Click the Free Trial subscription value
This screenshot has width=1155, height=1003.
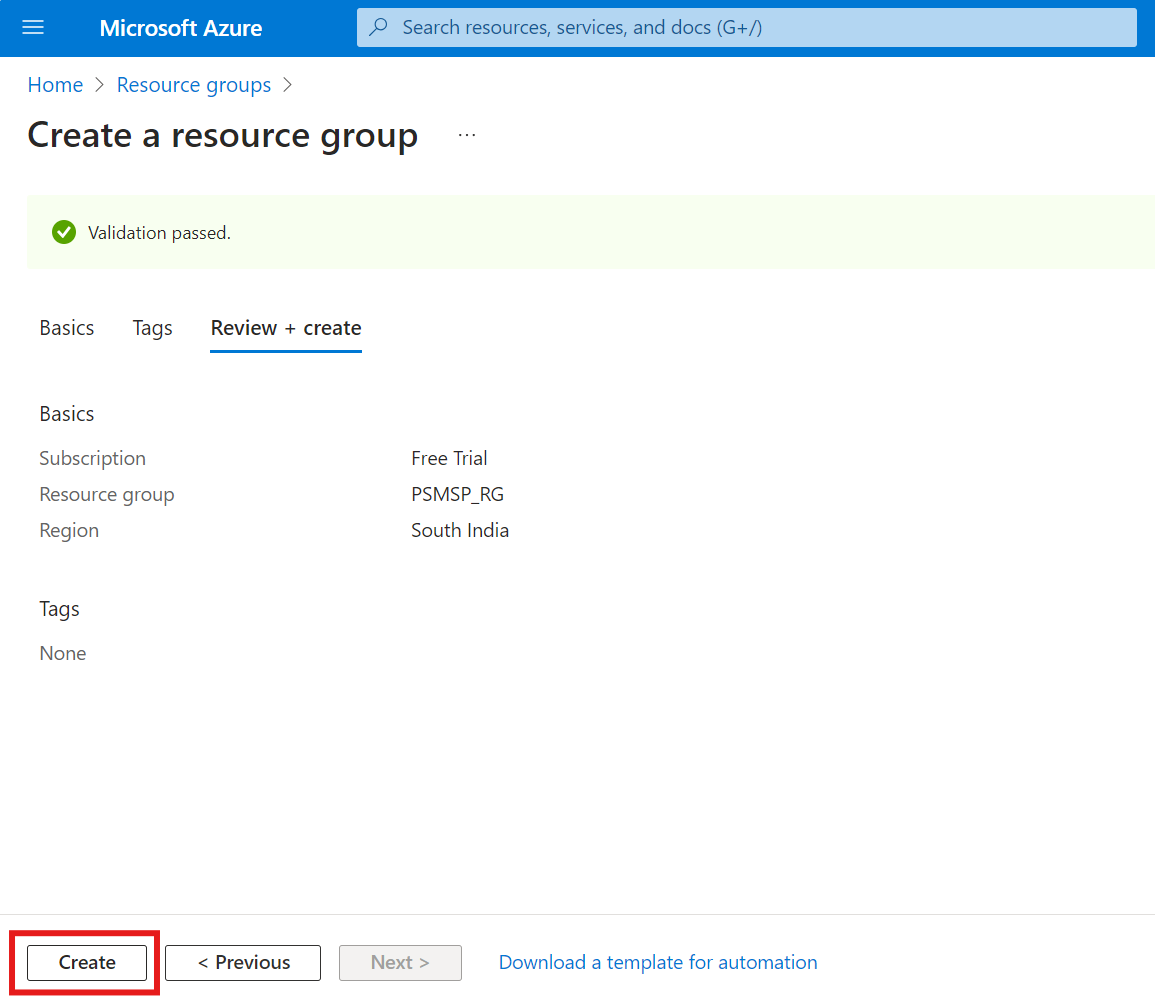tap(449, 459)
